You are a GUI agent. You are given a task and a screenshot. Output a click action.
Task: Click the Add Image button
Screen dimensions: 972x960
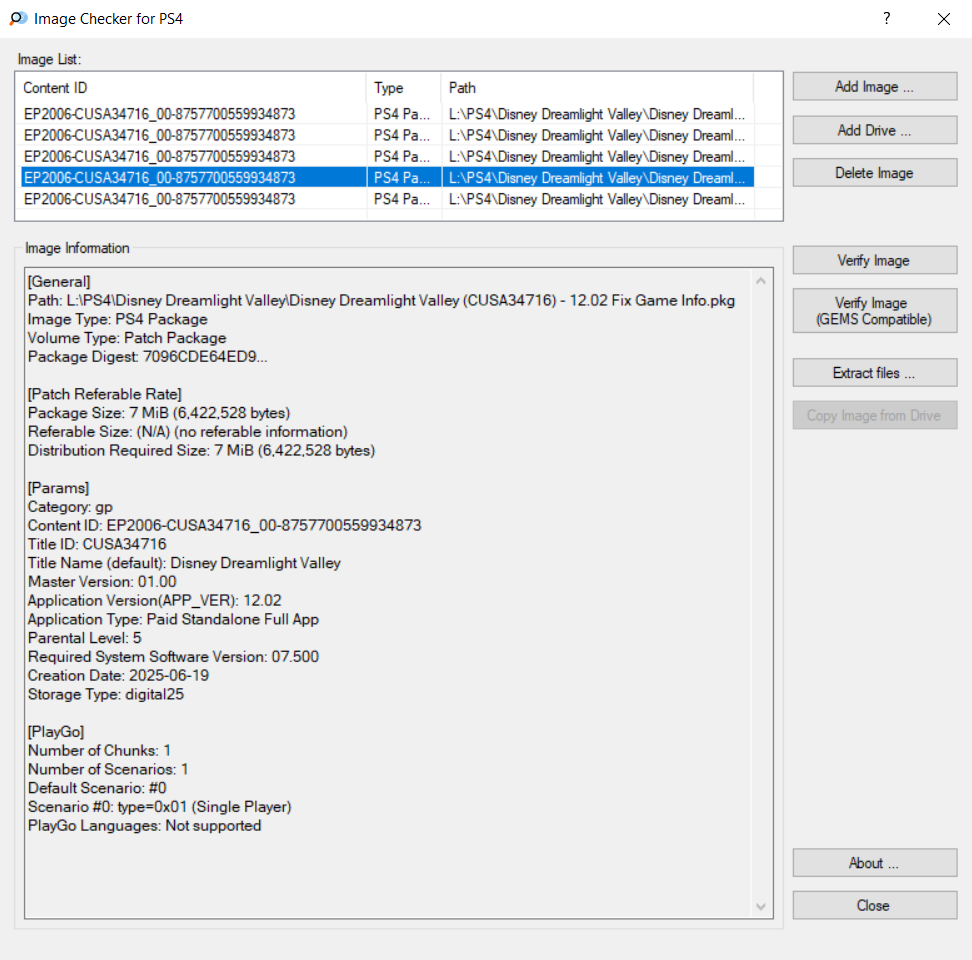(x=874, y=87)
